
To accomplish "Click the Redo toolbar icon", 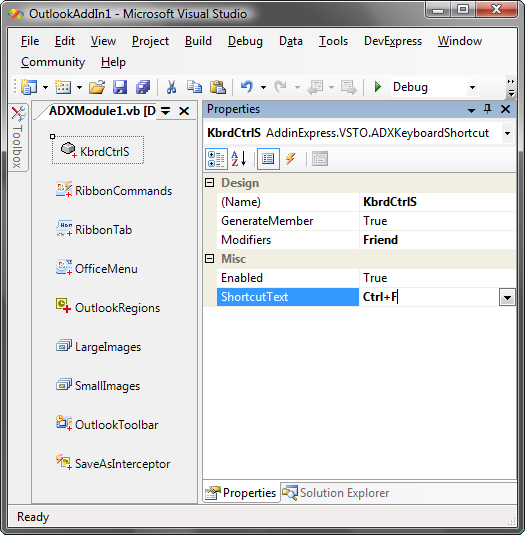I will [281, 87].
